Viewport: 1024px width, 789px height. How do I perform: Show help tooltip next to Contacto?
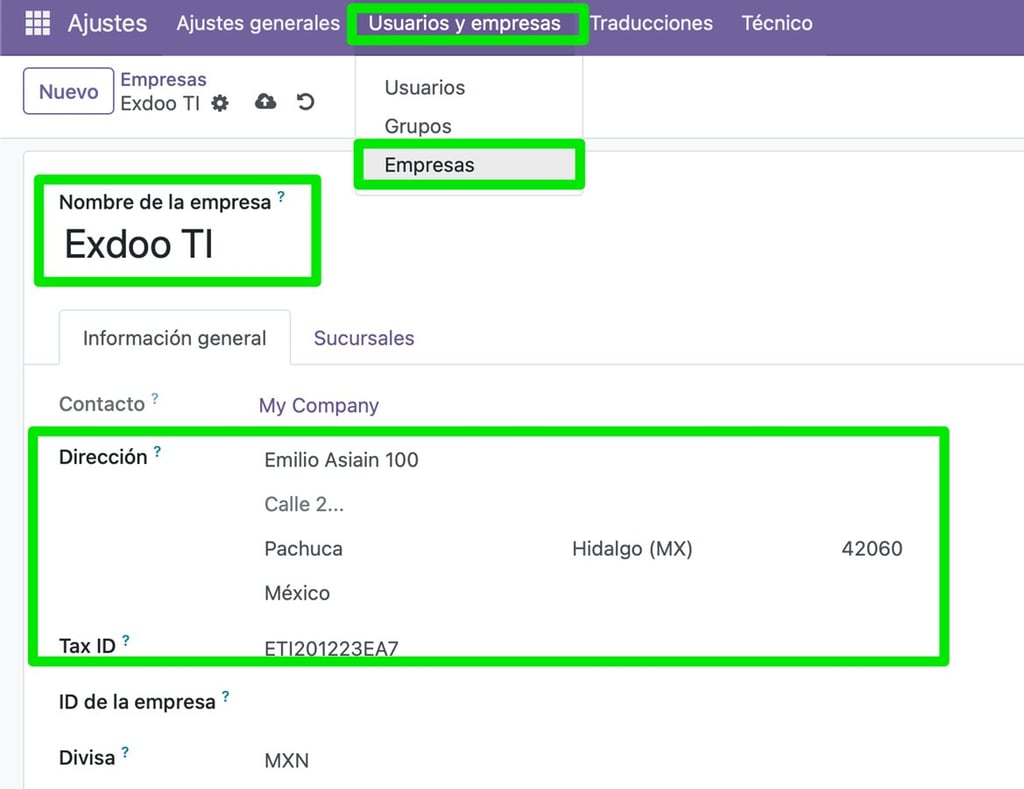155,398
